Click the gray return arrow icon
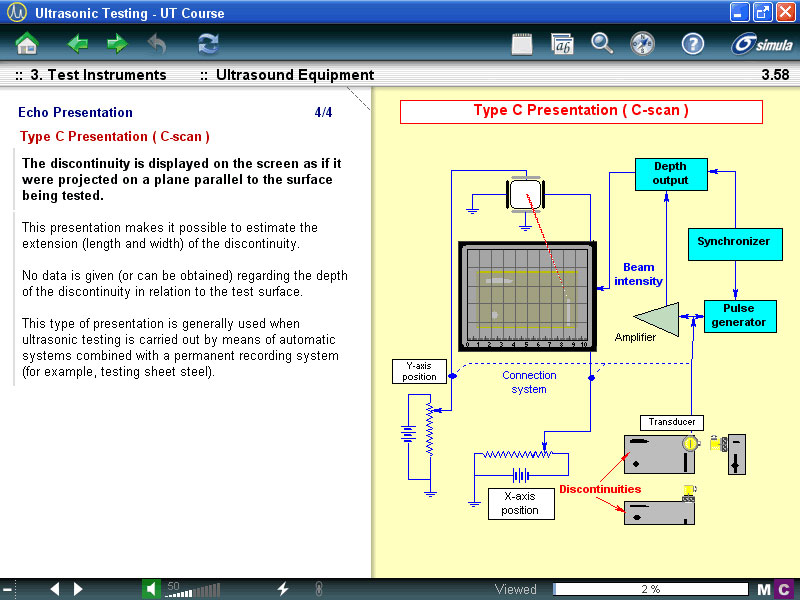 pos(157,44)
